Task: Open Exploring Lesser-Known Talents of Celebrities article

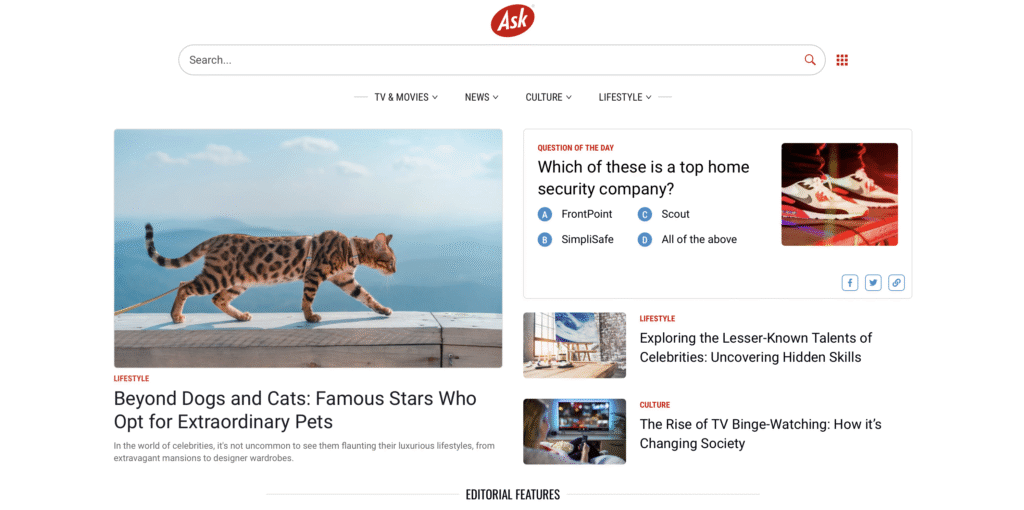Action: (x=756, y=347)
